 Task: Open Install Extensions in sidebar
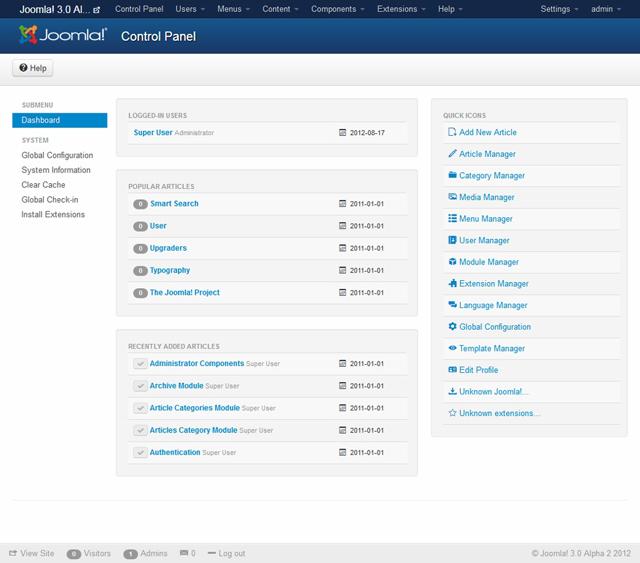pos(53,214)
